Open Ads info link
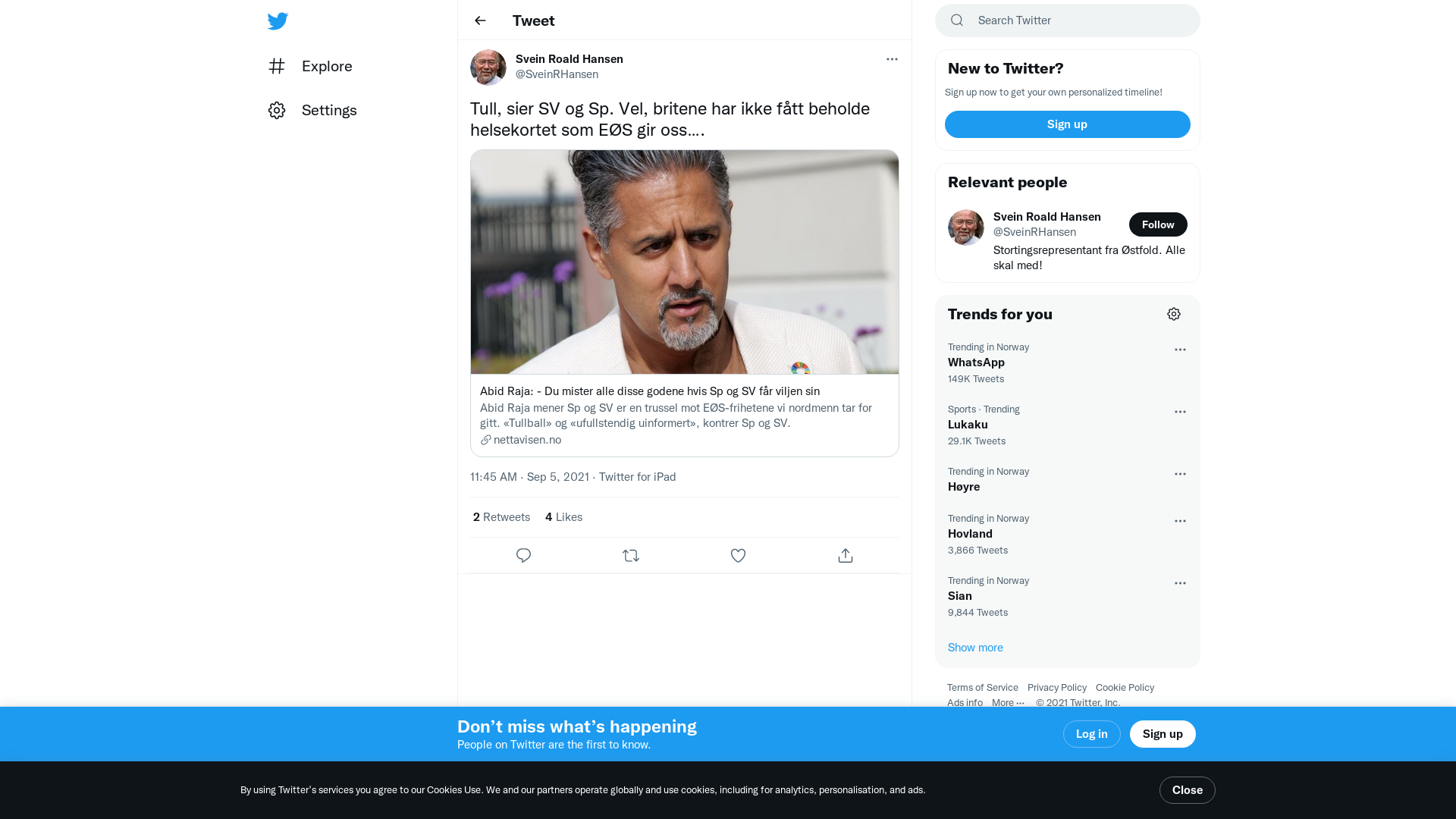Image resolution: width=1456 pixels, height=819 pixels. [965, 703]
